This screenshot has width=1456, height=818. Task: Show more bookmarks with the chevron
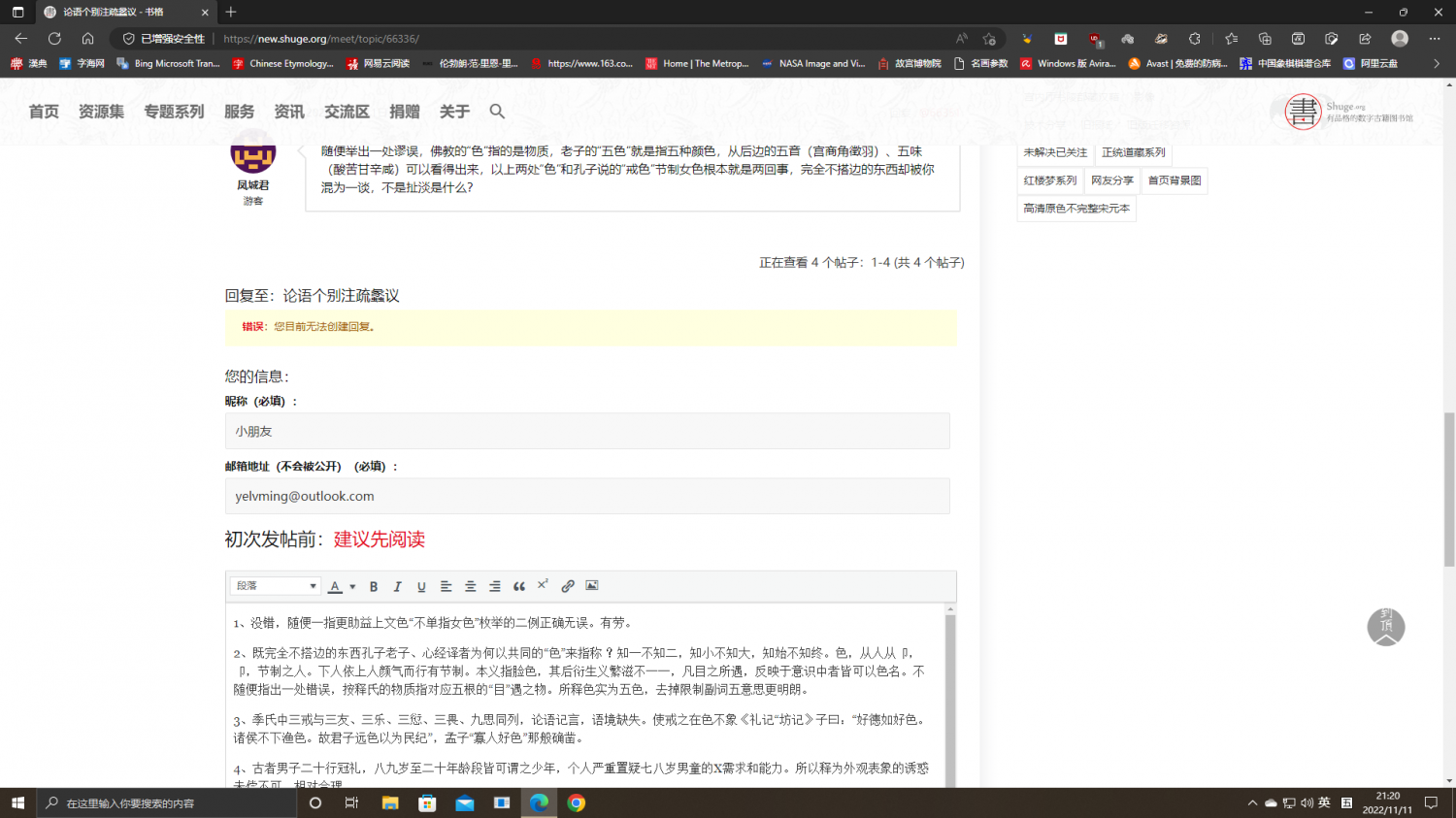[1437, 64]
